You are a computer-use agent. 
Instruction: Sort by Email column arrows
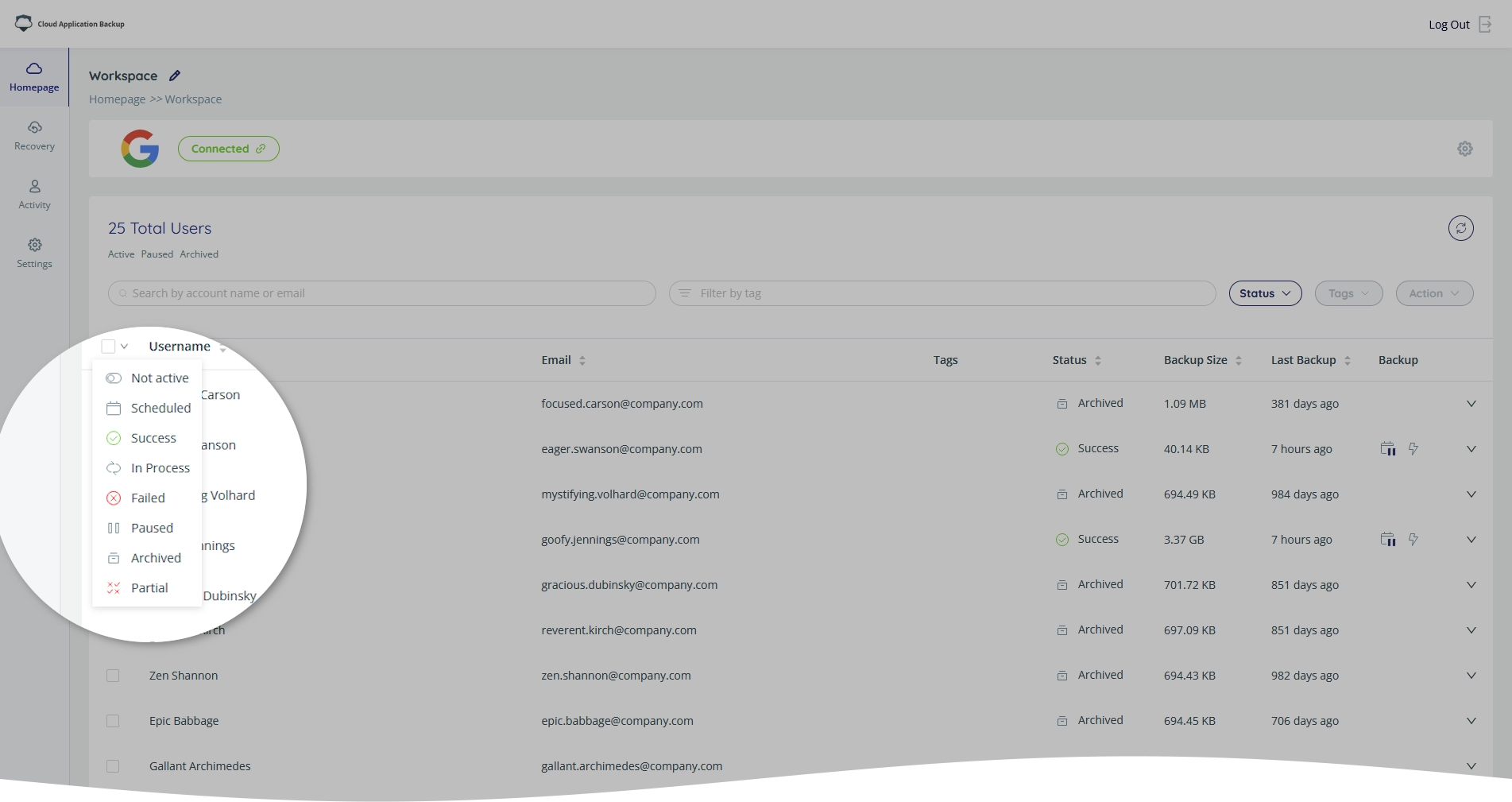tap(582, 361)
